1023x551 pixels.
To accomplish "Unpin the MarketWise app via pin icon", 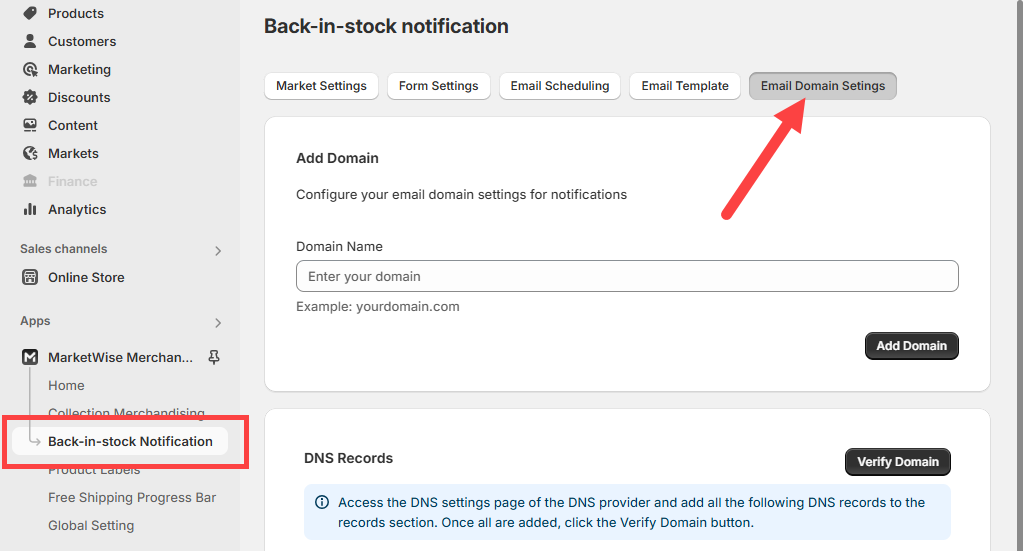I will 213,357.
